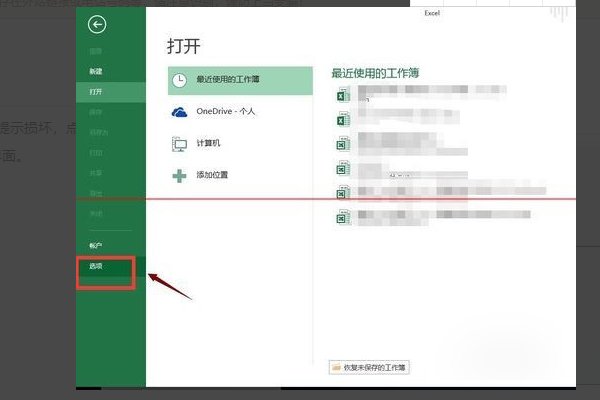
Task: Click 恢复未保存的工作簿 button
Action: tap(369, 367)
